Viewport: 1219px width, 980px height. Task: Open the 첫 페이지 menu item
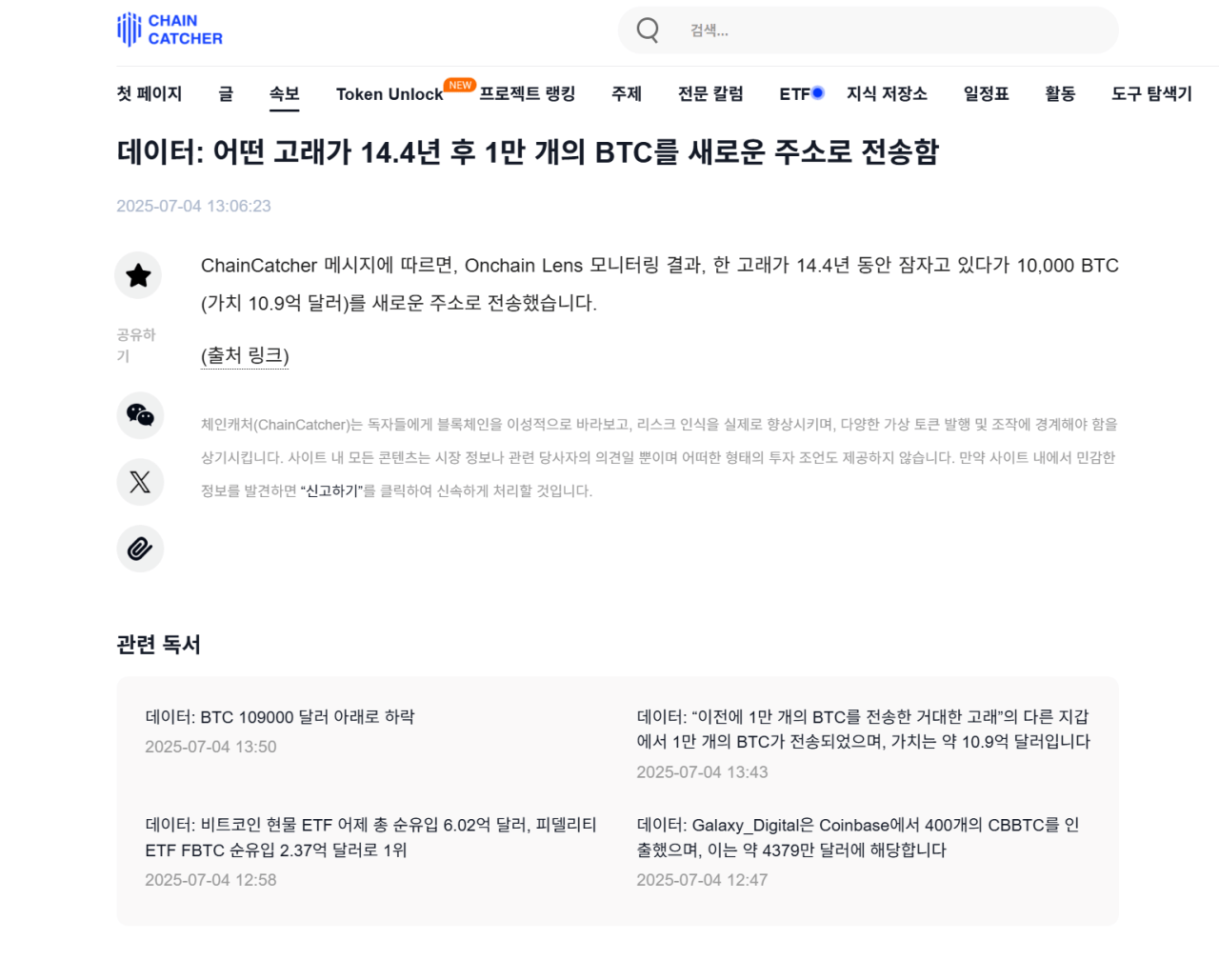[x=149, y=93]
